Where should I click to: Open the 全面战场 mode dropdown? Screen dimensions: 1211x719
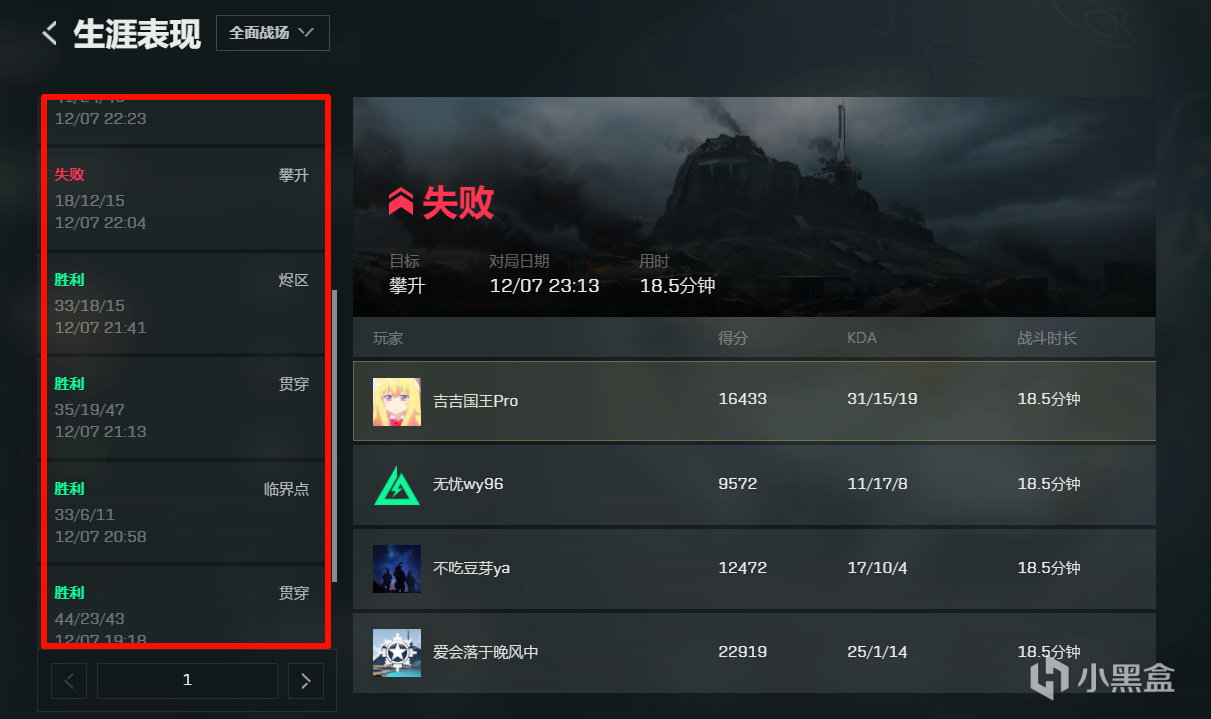click(272, 33)
